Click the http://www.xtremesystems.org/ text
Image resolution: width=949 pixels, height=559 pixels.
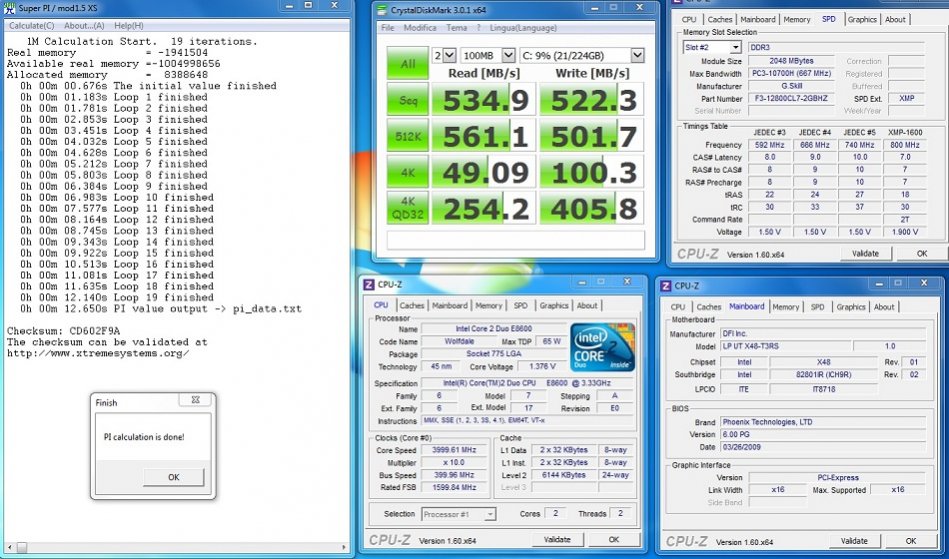[98, 353]
